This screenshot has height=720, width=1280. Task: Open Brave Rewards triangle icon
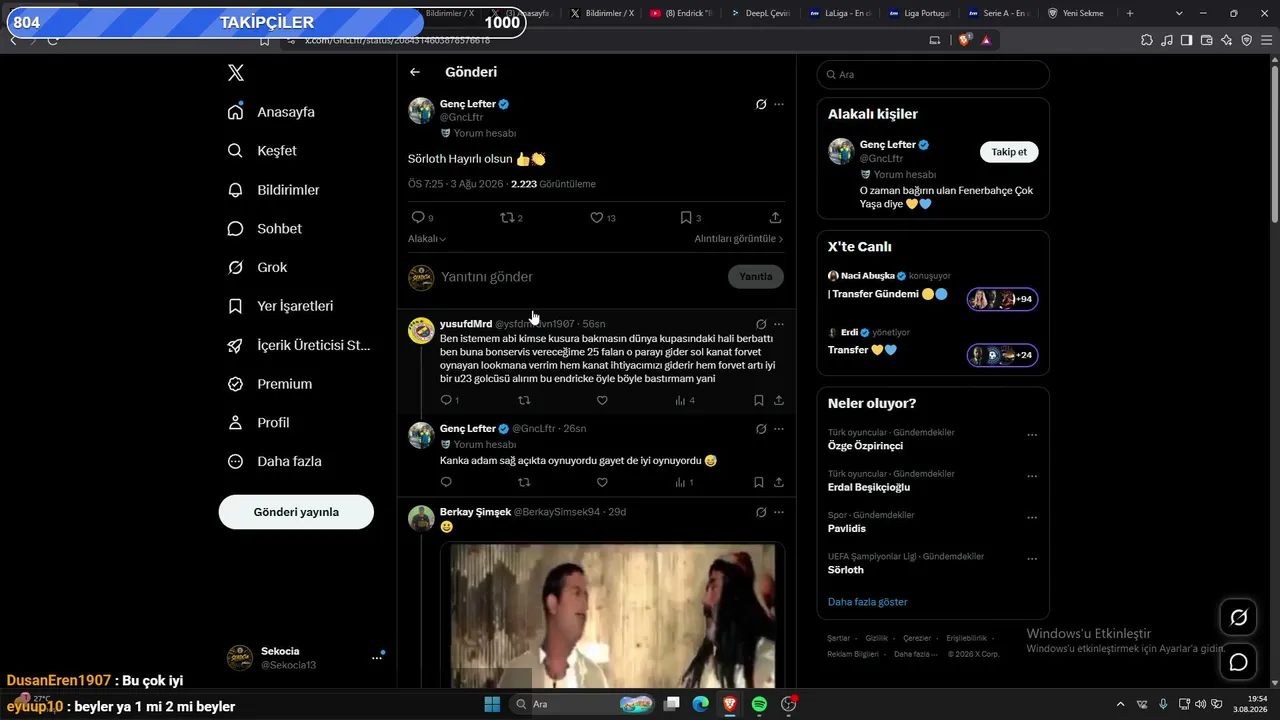click(986, 40)
